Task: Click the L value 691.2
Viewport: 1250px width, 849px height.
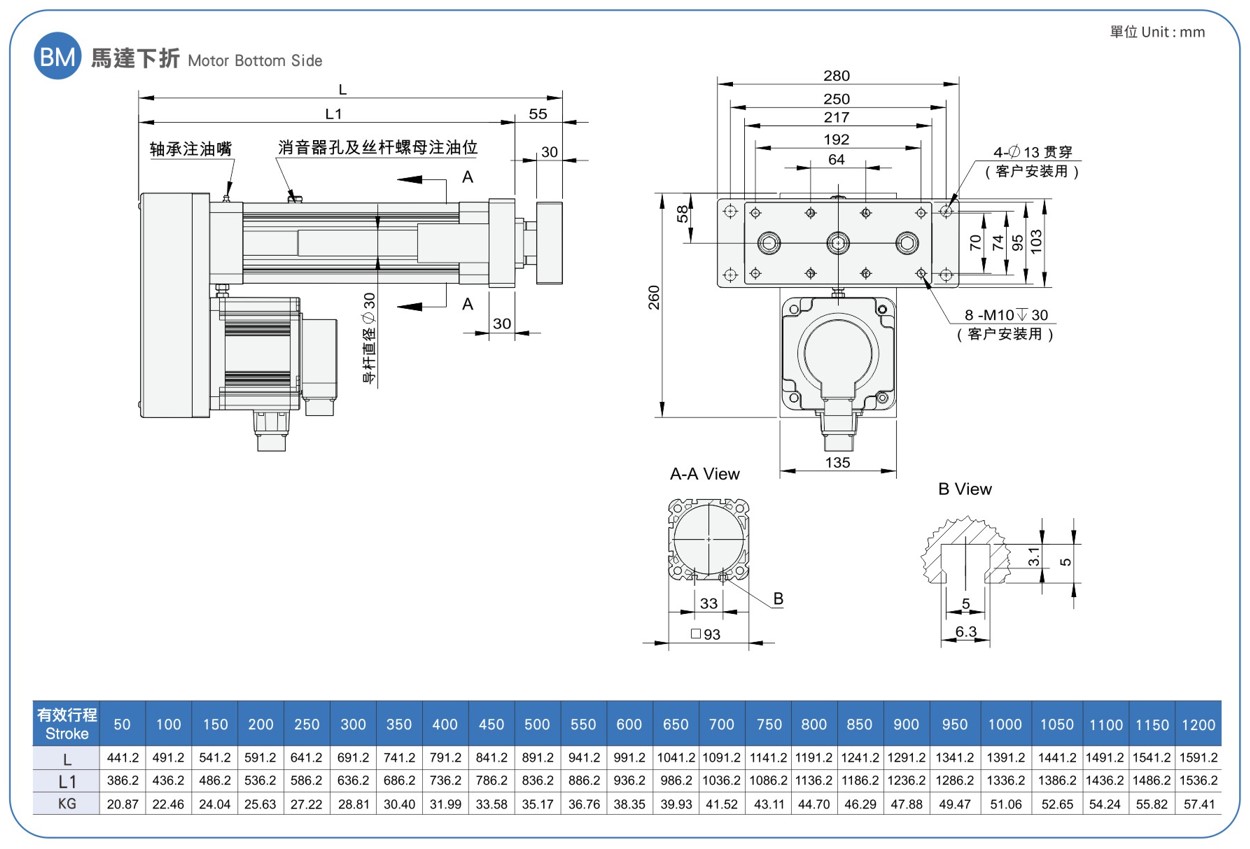Action: [353, 758]
